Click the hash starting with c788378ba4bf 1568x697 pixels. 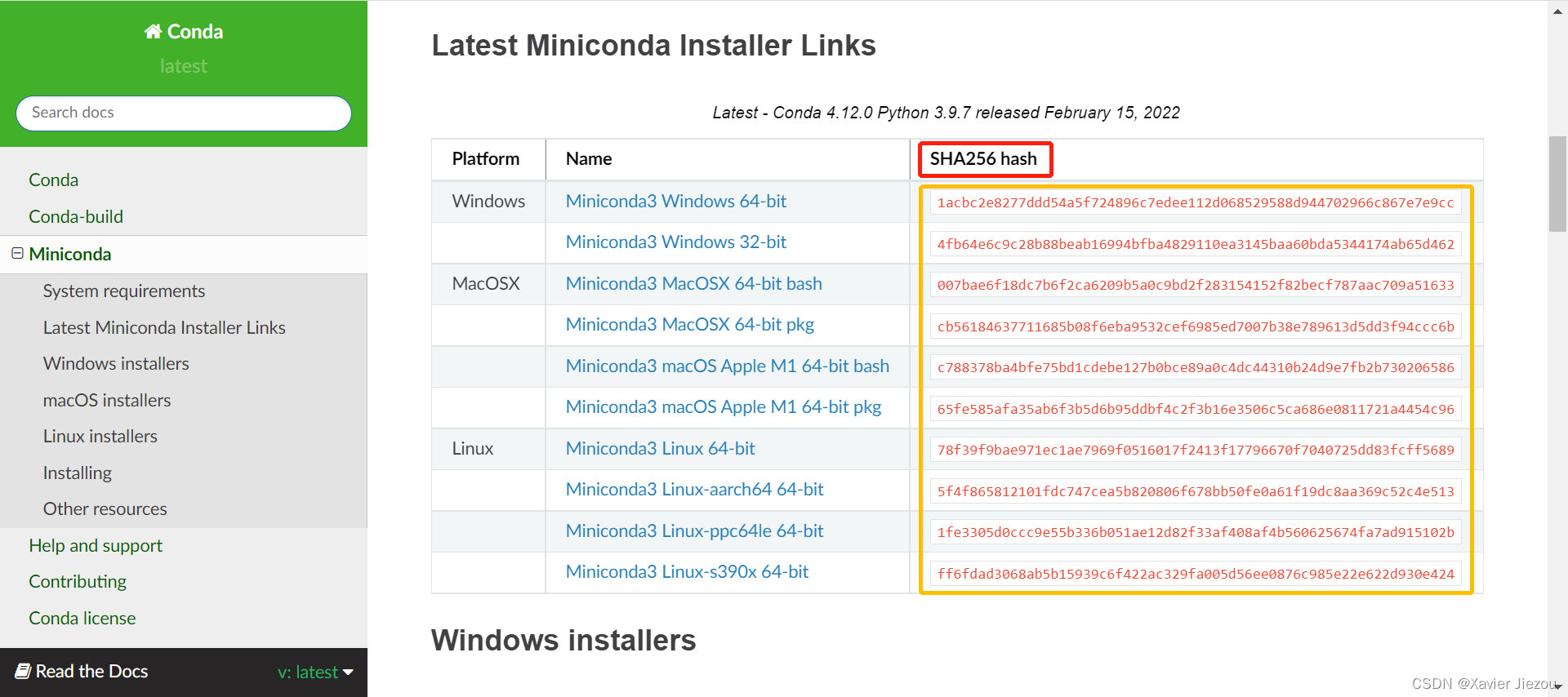[1196, 367]
